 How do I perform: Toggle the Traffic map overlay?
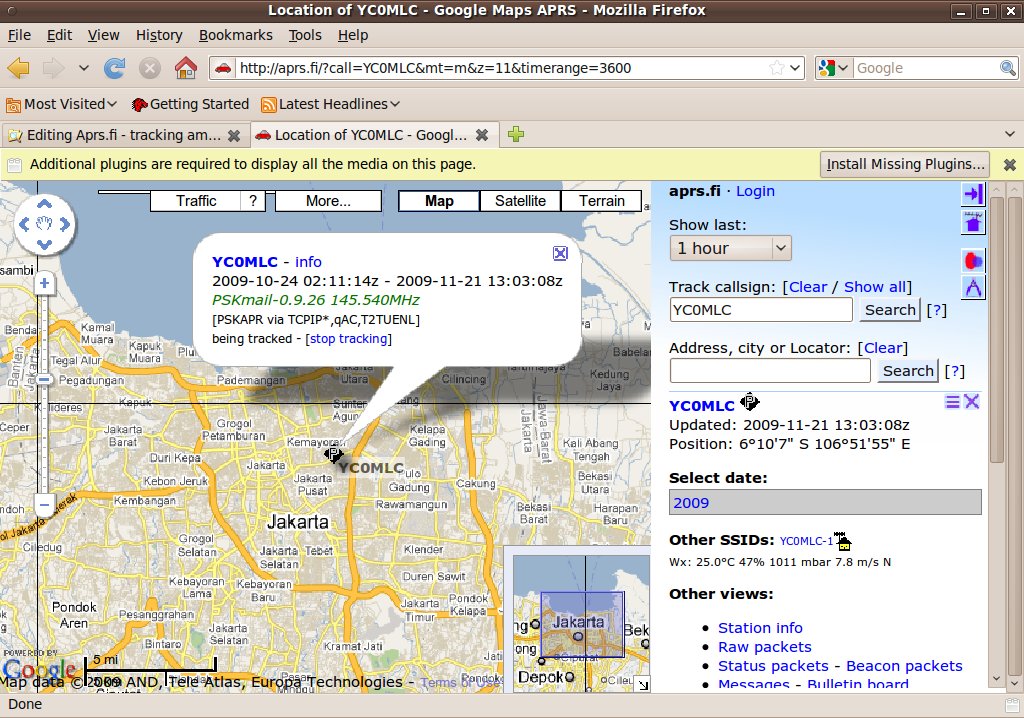196,201
